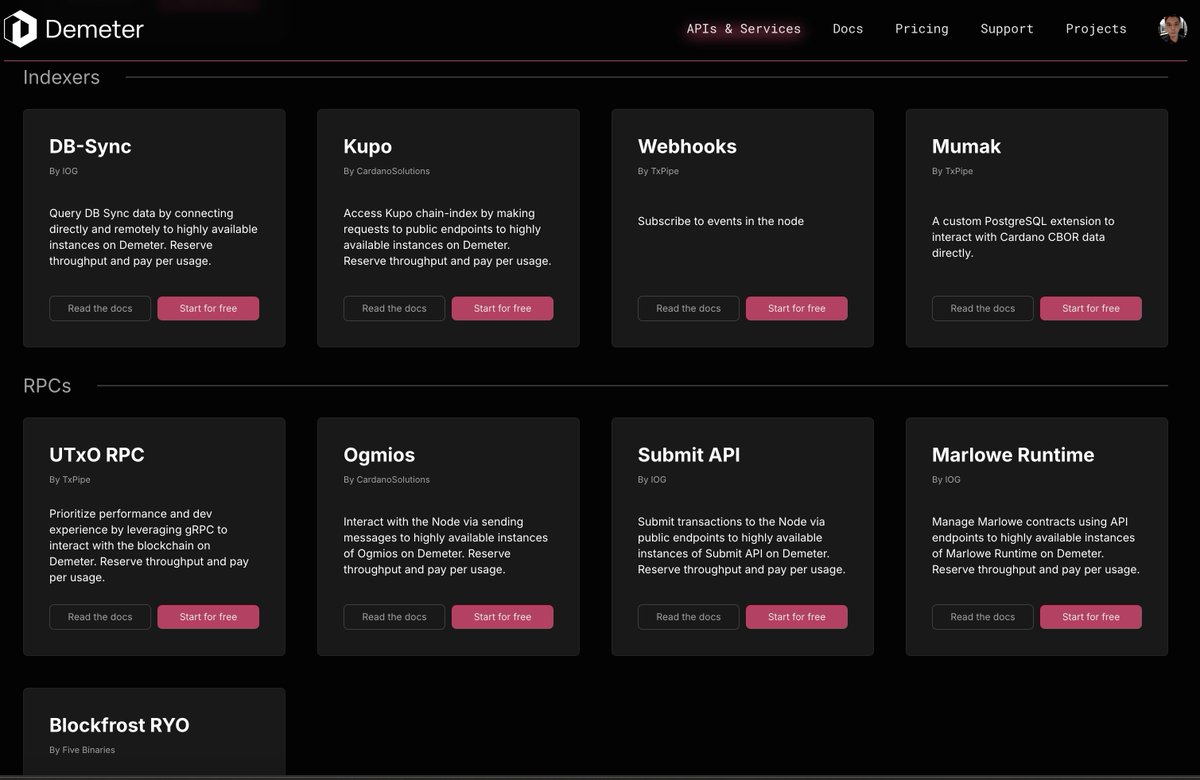
Task: Click the Mumak PostgreSQL extension description
Action: (x=1023, y=237)
